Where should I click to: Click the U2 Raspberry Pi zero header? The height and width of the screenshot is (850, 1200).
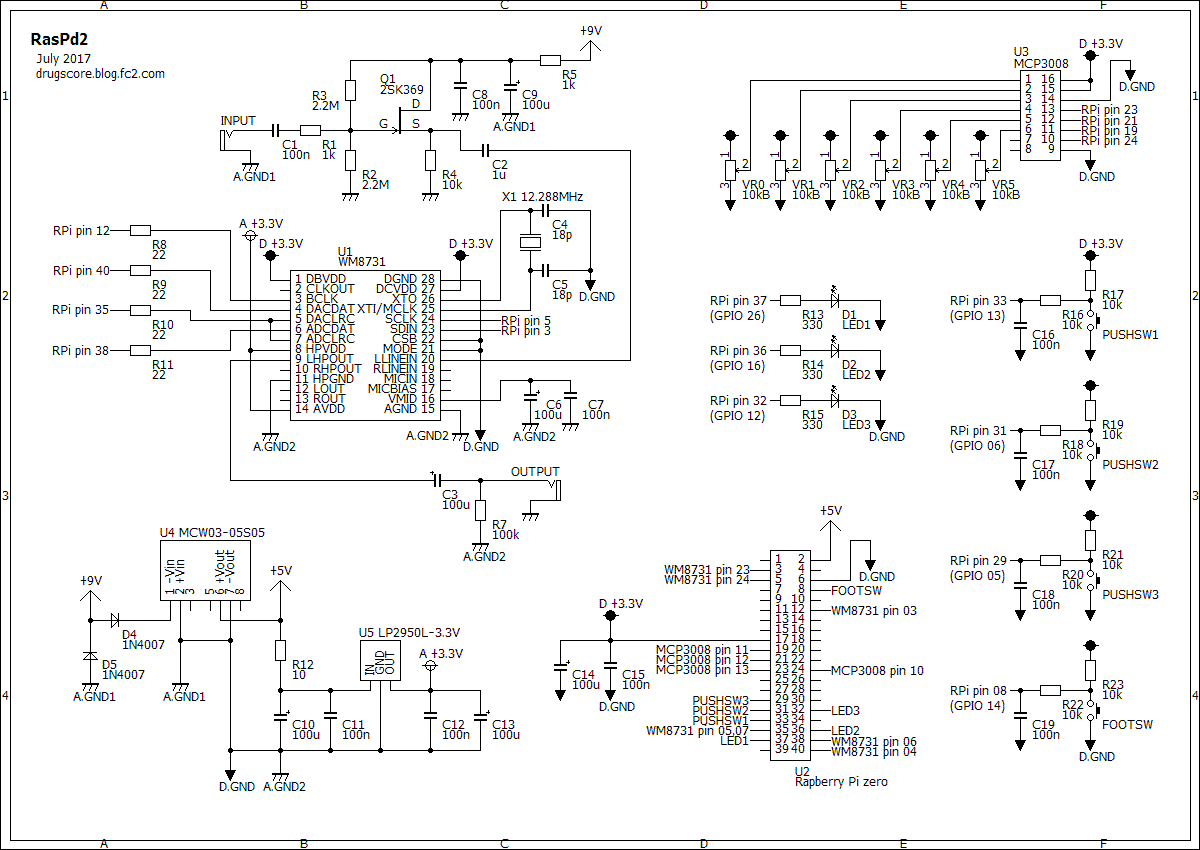[x=789, y=653]
